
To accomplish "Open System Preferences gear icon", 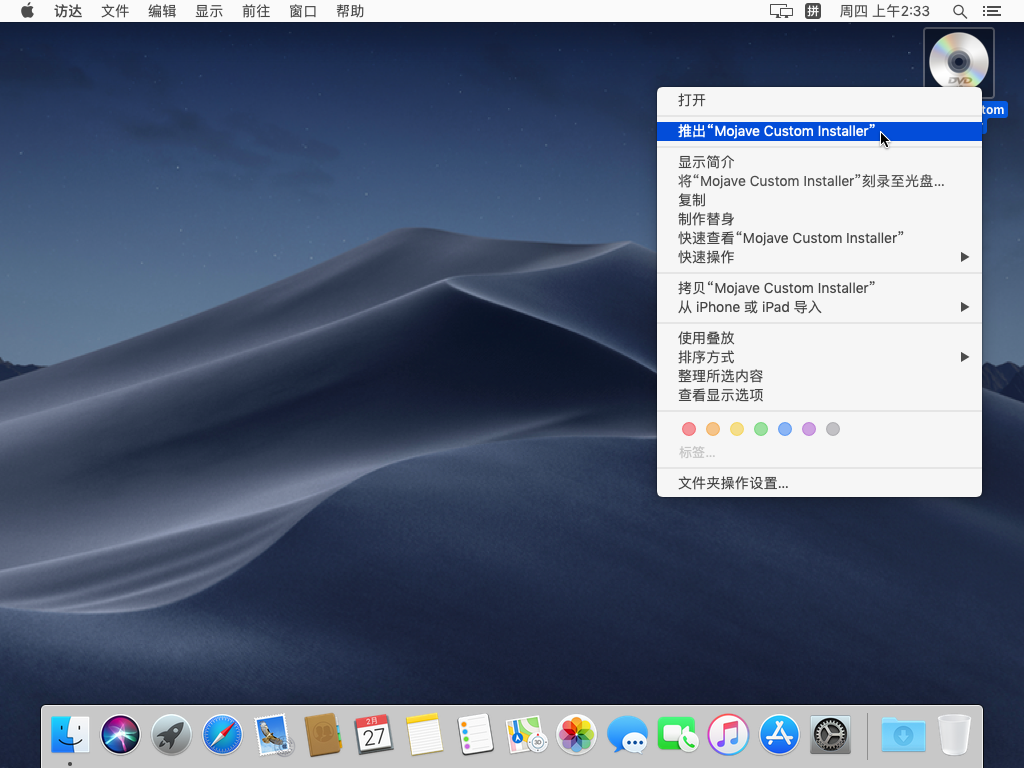I will coord(830,734).
